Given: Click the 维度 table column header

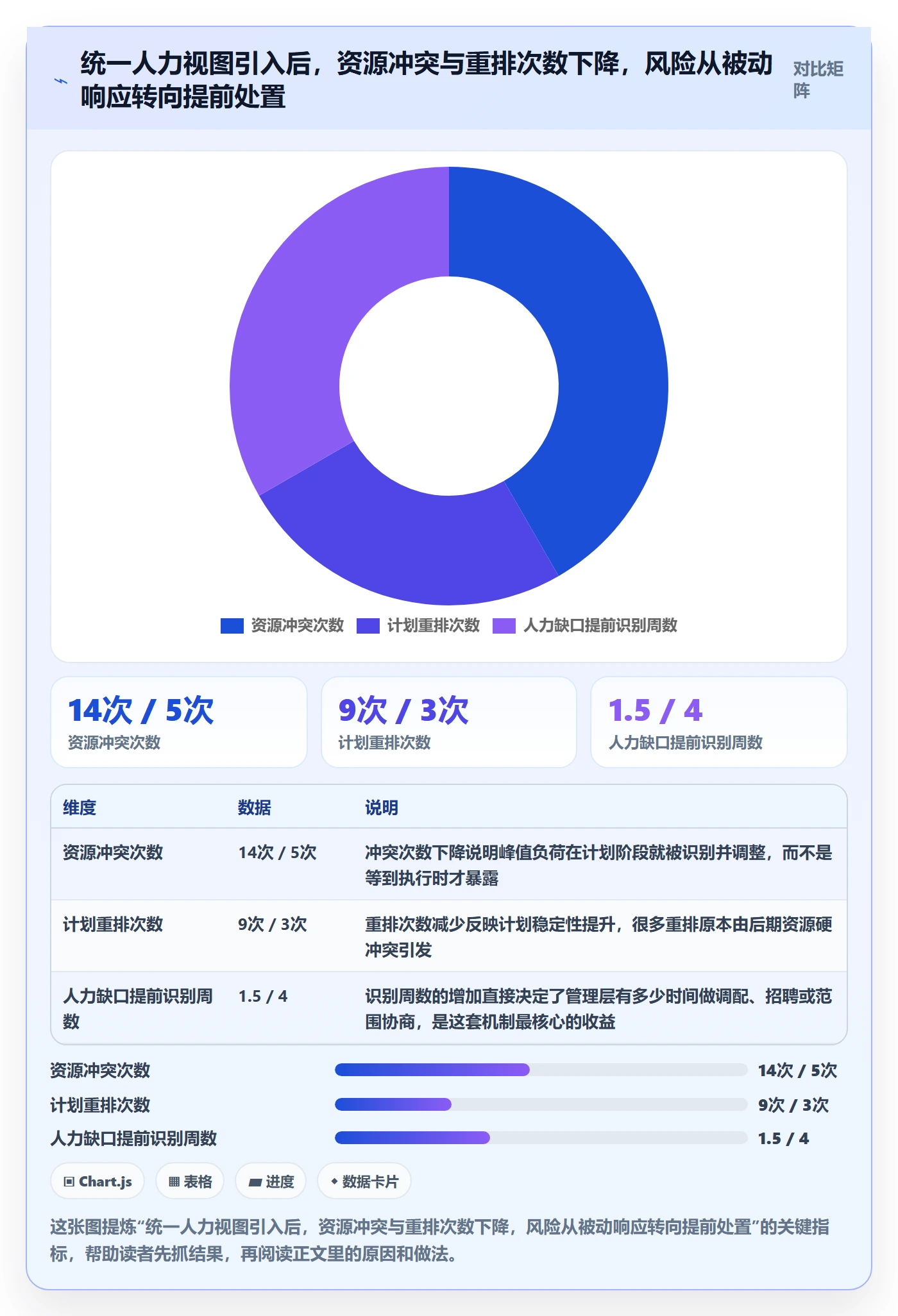Looking at the screenshot, I should 80,807.
